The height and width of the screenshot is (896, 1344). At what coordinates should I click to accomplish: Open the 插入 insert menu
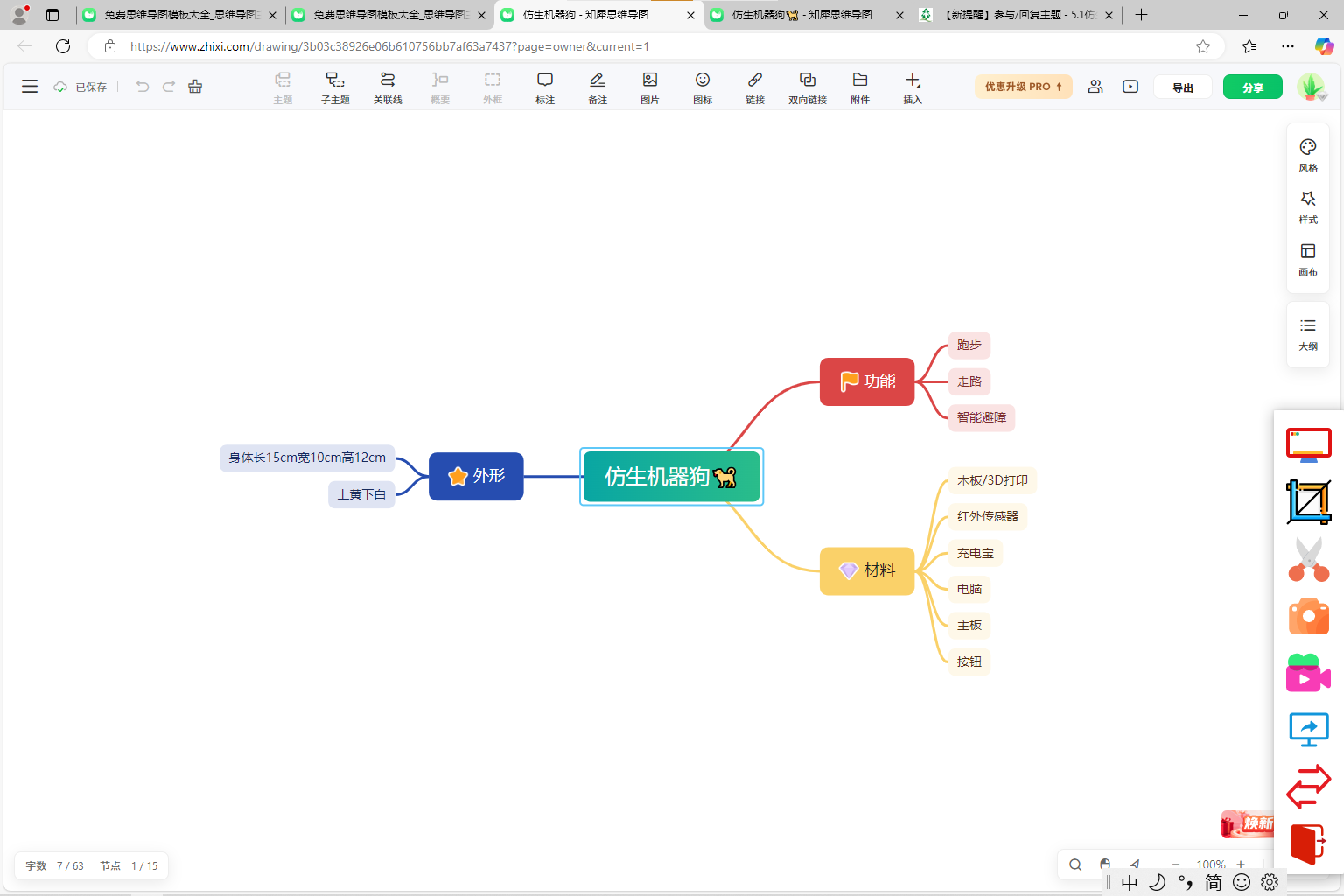point(913,87)
